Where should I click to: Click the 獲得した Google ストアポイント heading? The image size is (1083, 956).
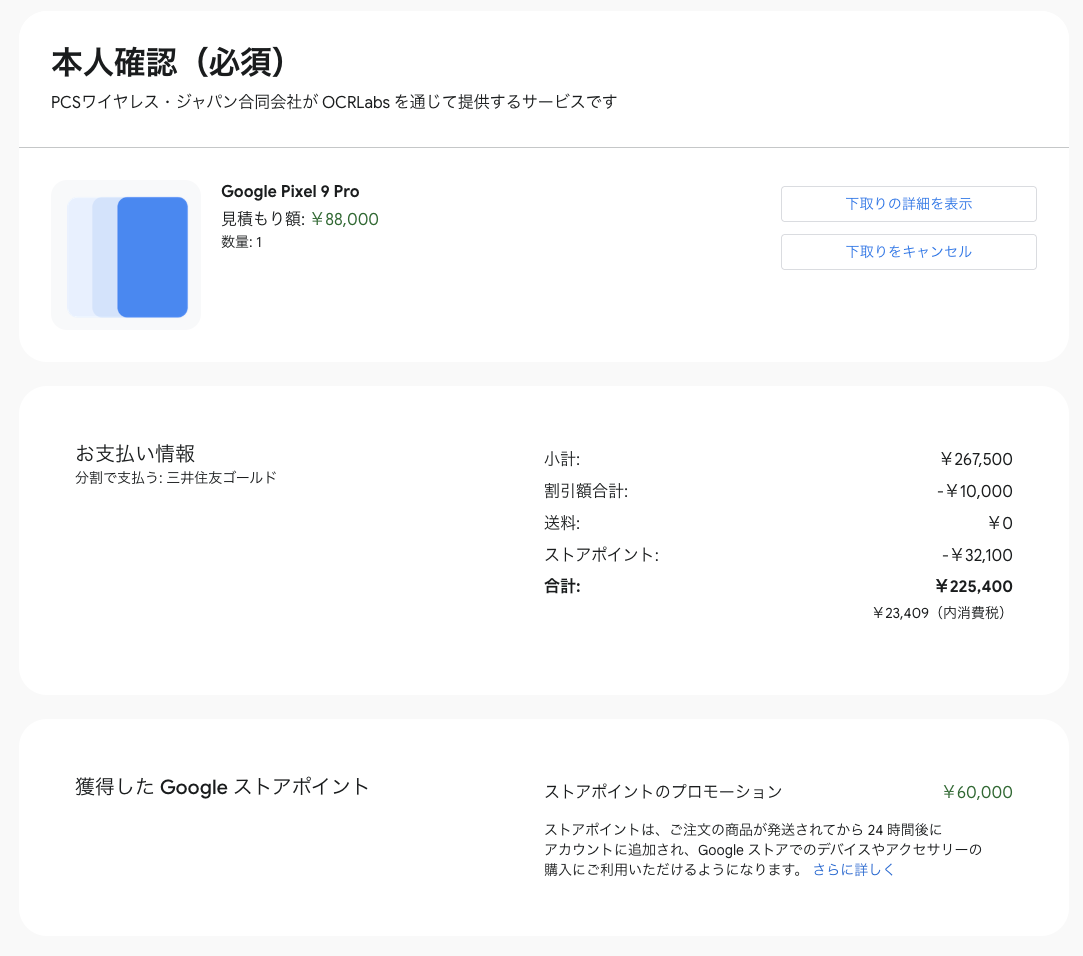(x=222, y=787)
